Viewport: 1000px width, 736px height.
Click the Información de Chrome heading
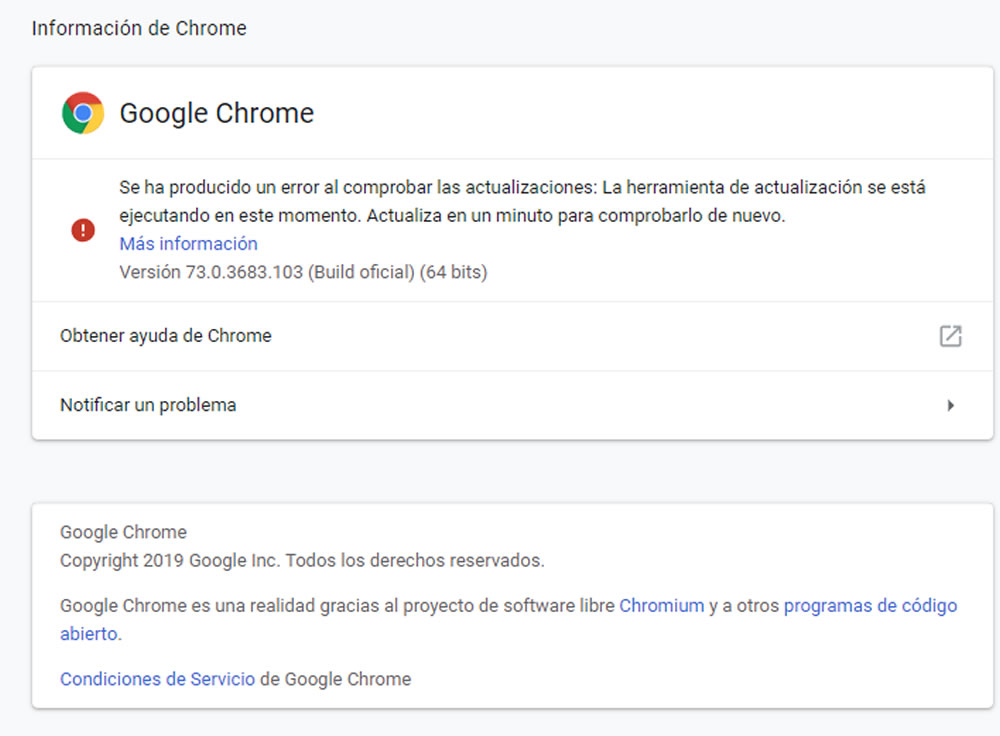139,28
